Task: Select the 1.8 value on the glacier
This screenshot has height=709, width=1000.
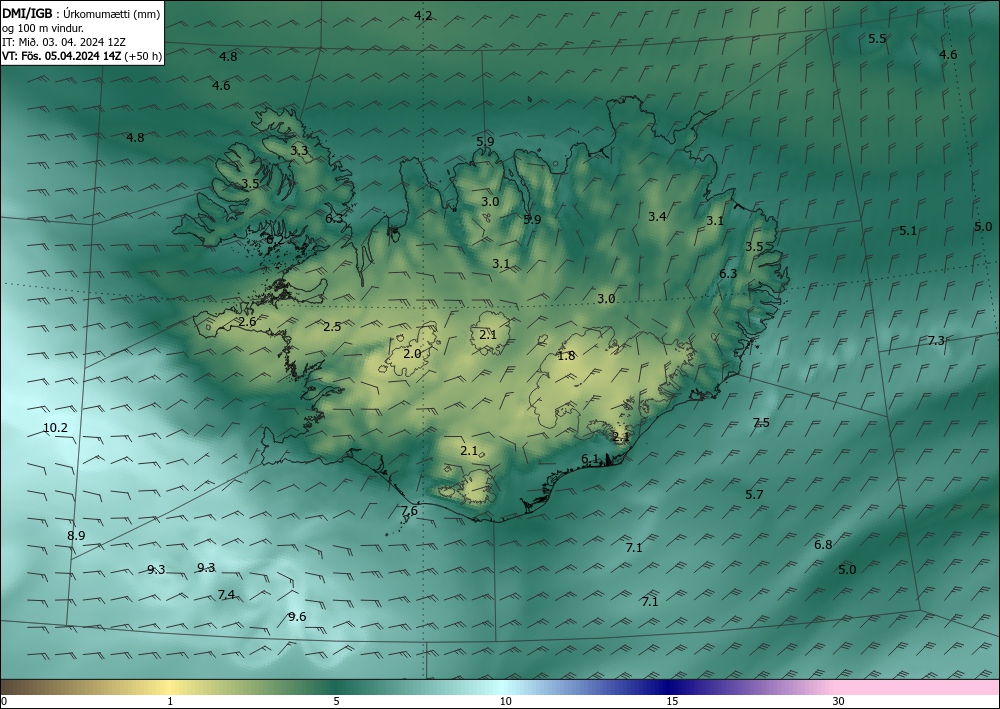Action: click(566, 356)
